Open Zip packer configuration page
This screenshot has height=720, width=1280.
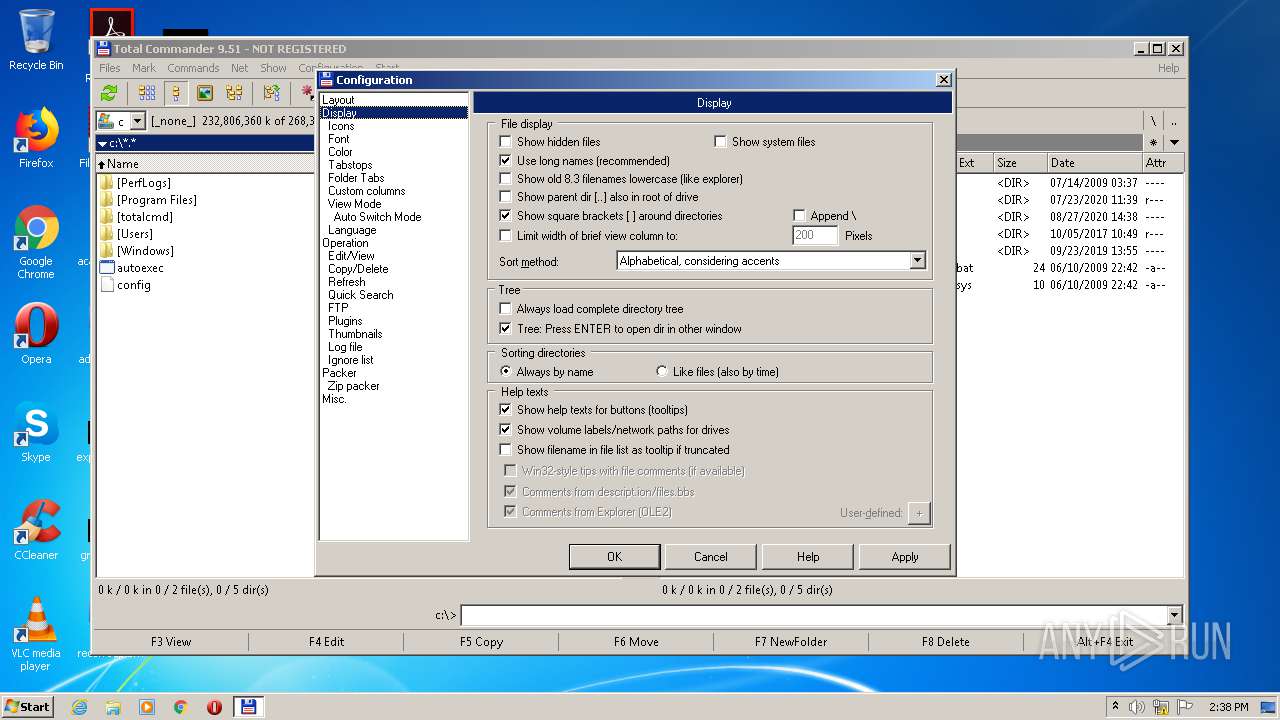pos(353,386)
